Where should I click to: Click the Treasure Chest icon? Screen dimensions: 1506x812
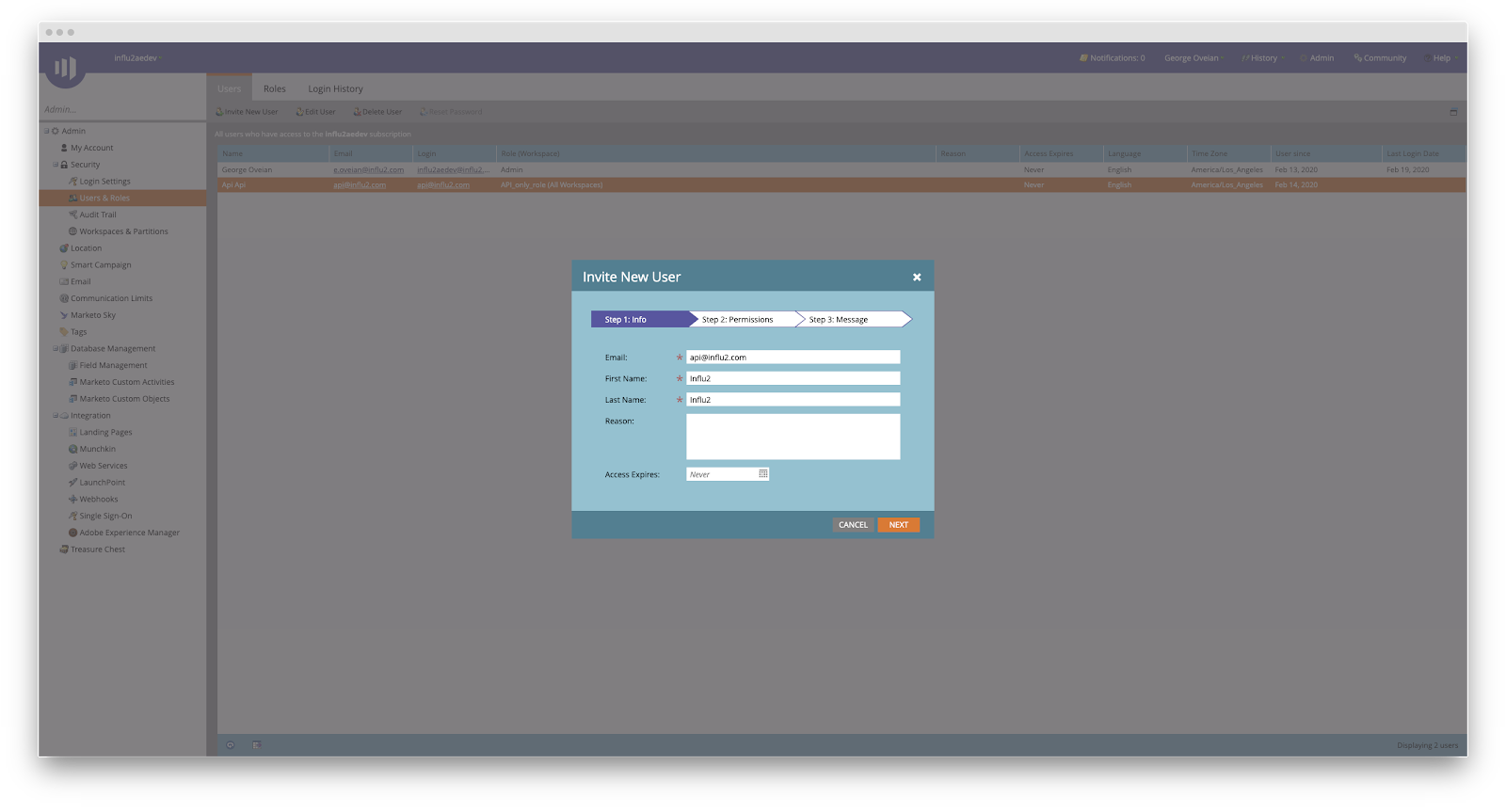[x=64, y=549]
